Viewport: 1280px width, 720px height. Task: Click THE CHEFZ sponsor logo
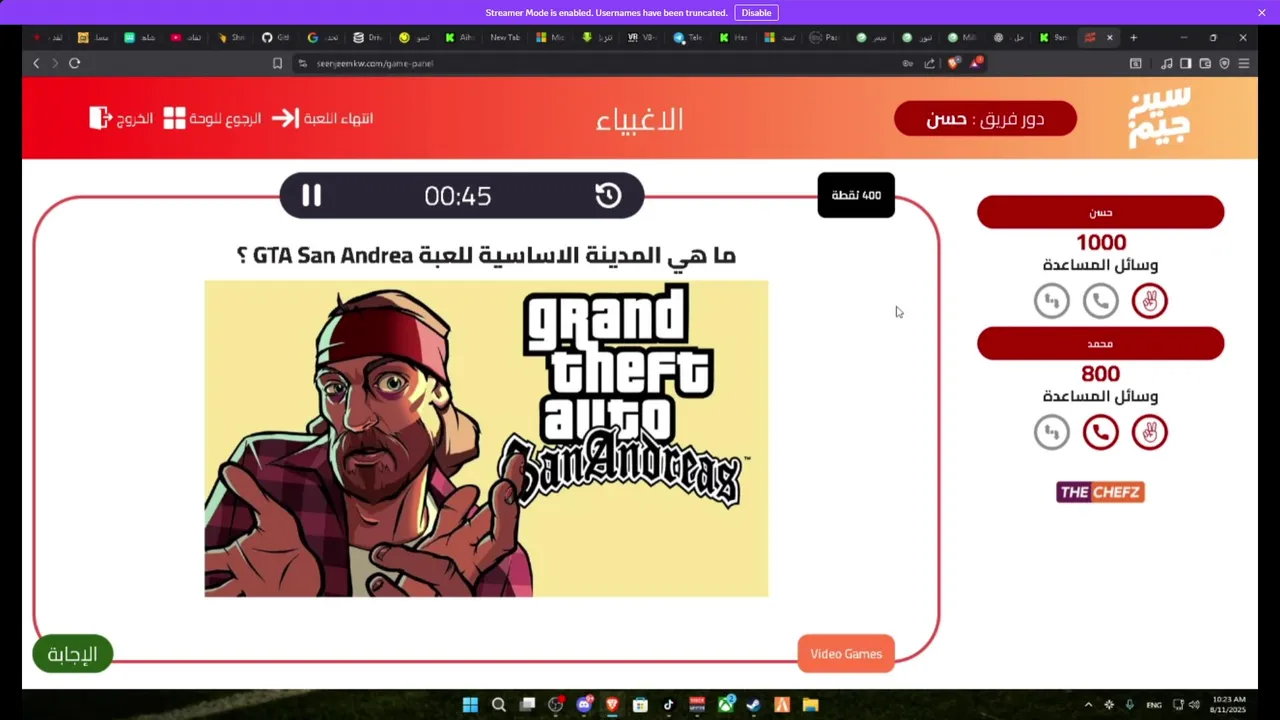[1100, 492]
